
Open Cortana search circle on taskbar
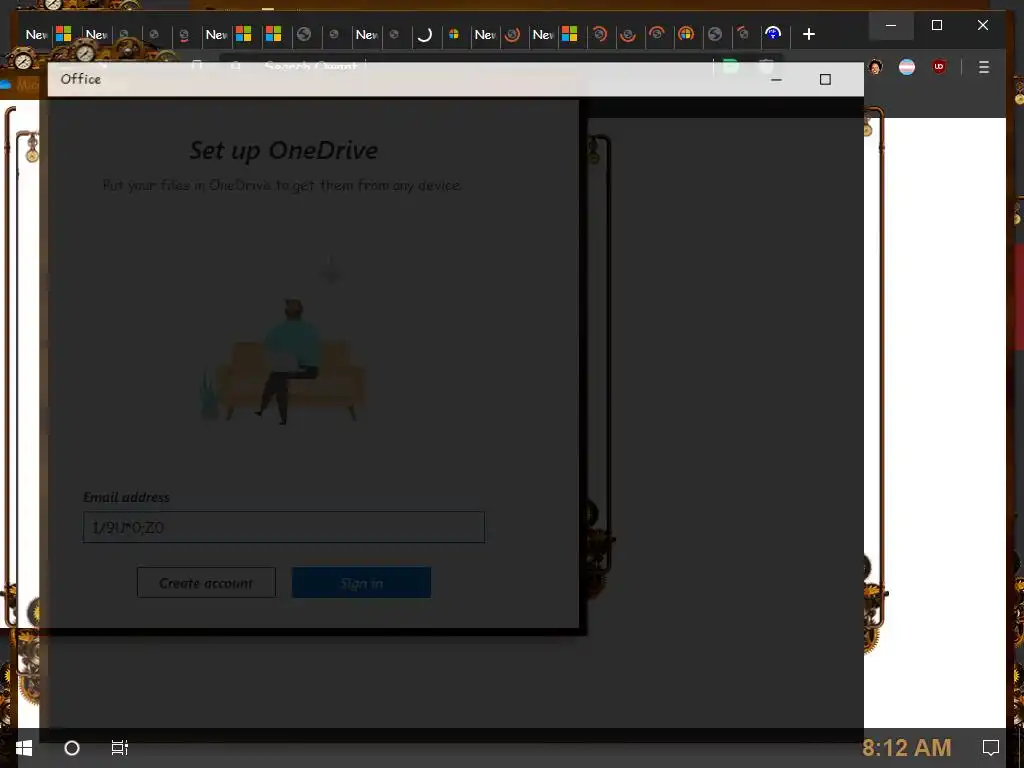(72, 748)
